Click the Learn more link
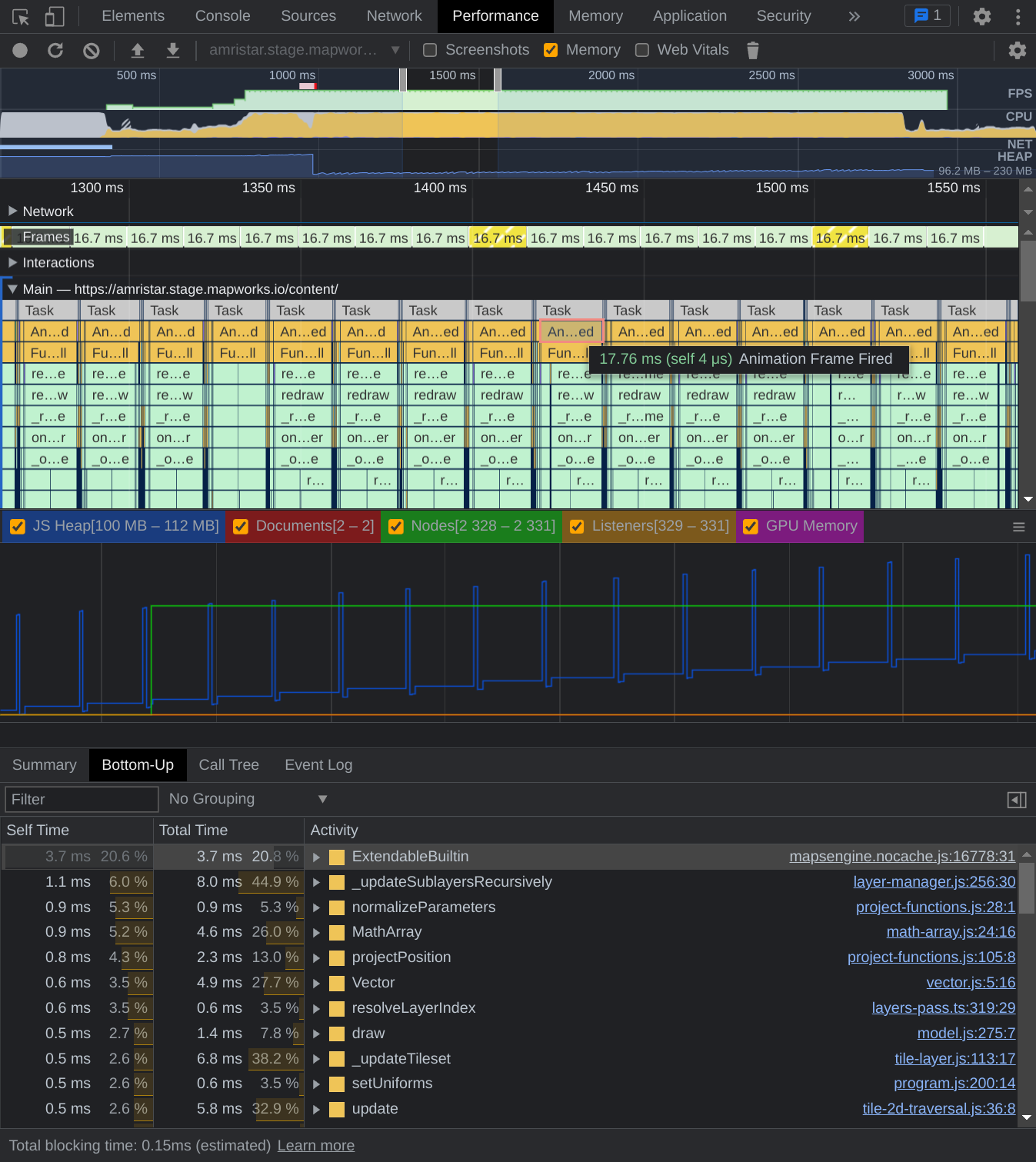1036x1162 pixels. click(x=316, y=1146)
